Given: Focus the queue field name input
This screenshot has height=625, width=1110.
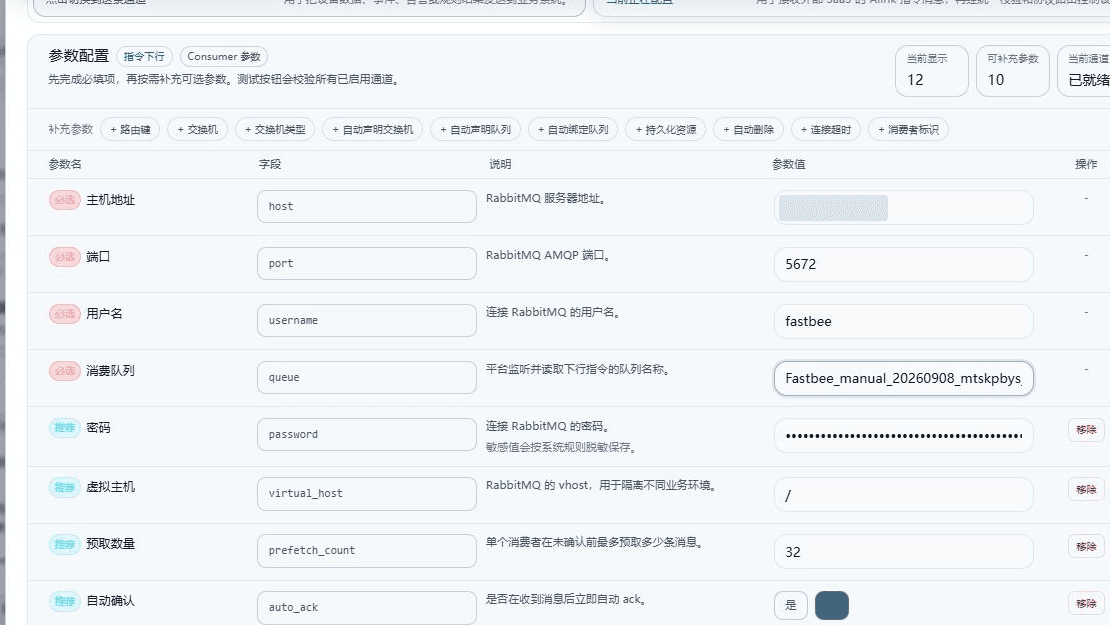Looking at the screenshot, I should 367,377.
